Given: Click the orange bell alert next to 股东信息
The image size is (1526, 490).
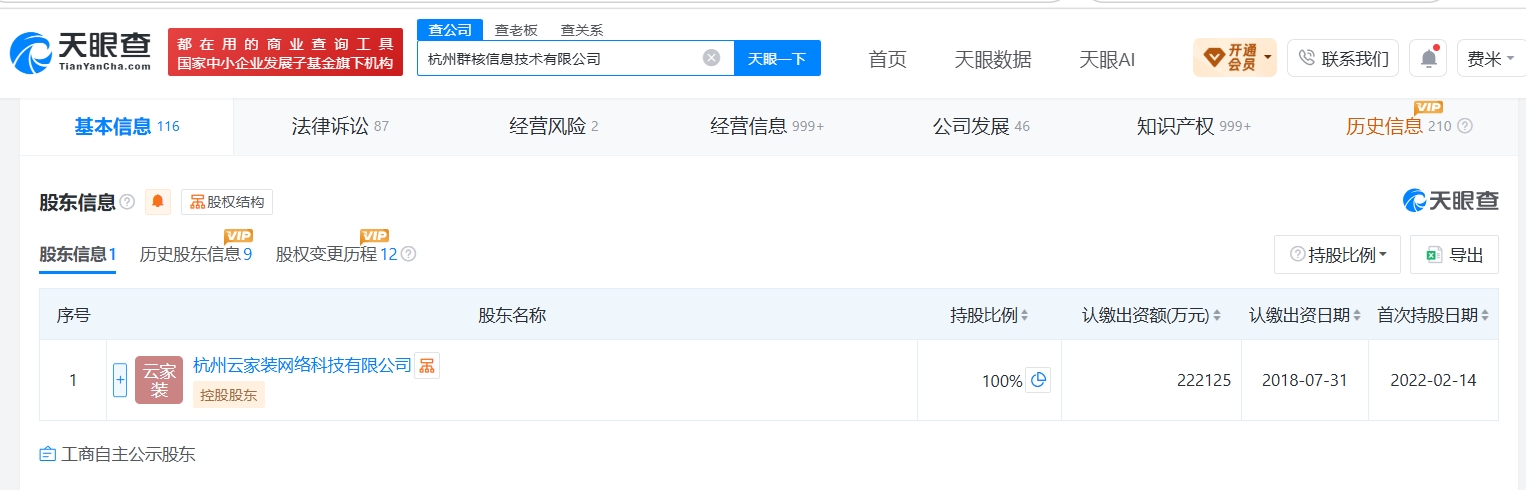Looking at the screenshot, I should pyautogui.click(x=158, y=202).
